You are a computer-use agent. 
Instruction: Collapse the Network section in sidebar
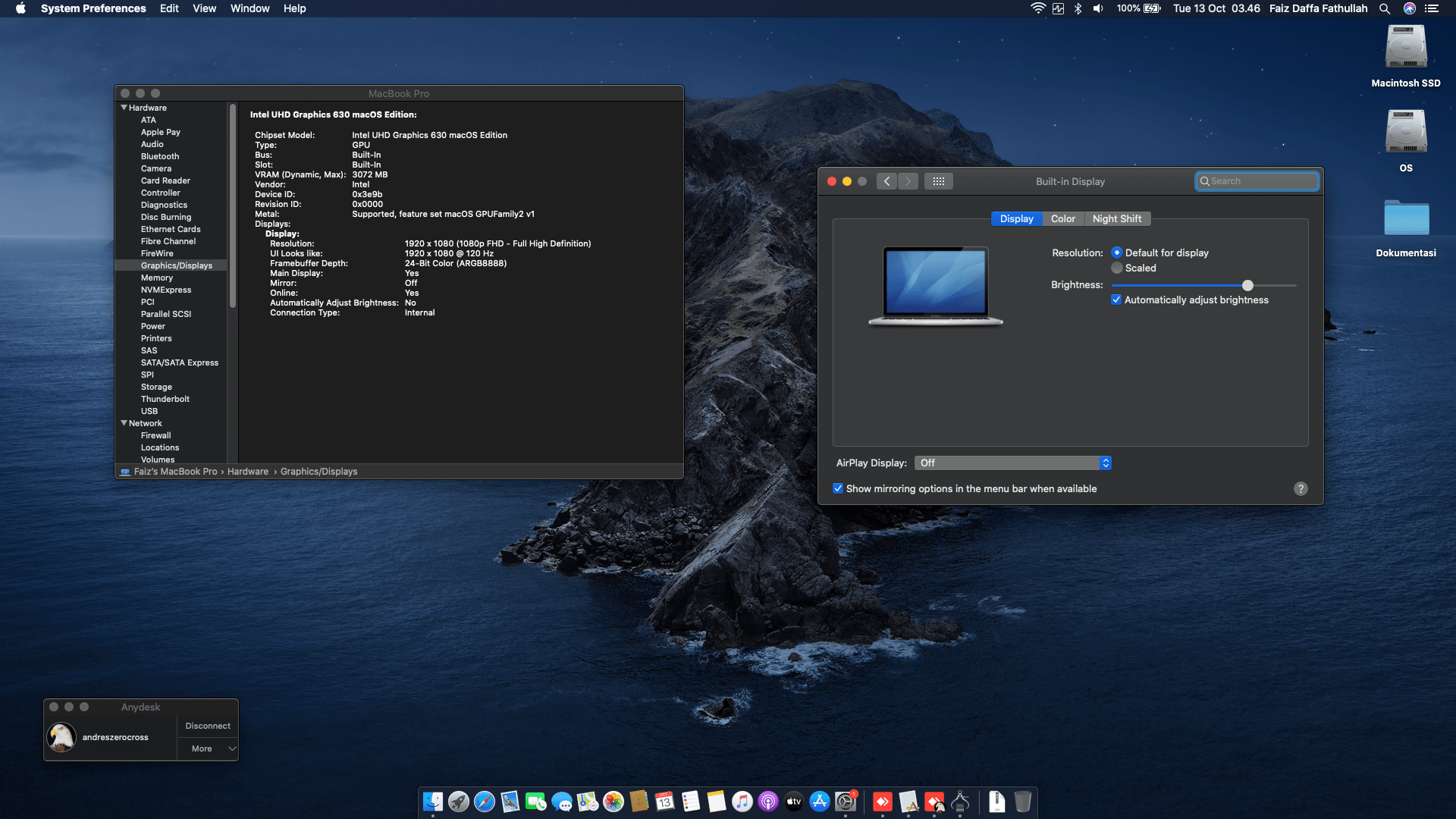[x=124, y=423]
